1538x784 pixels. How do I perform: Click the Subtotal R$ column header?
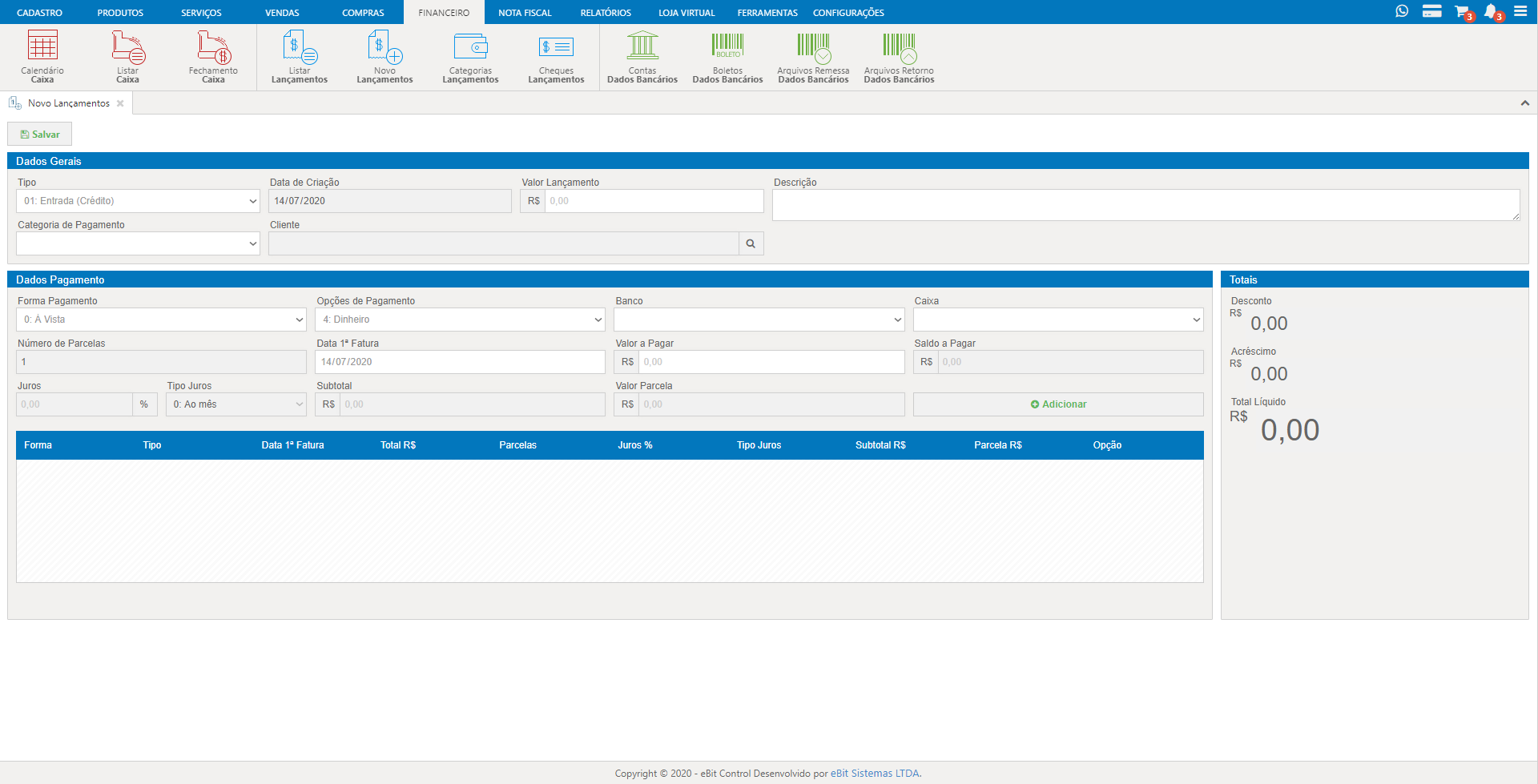(x=880, y=445)
